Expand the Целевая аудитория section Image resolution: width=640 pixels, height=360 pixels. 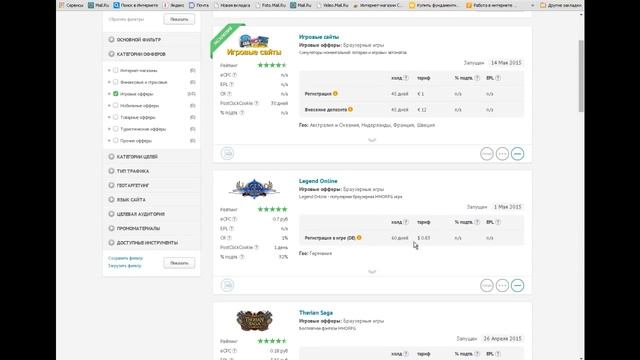151,214
